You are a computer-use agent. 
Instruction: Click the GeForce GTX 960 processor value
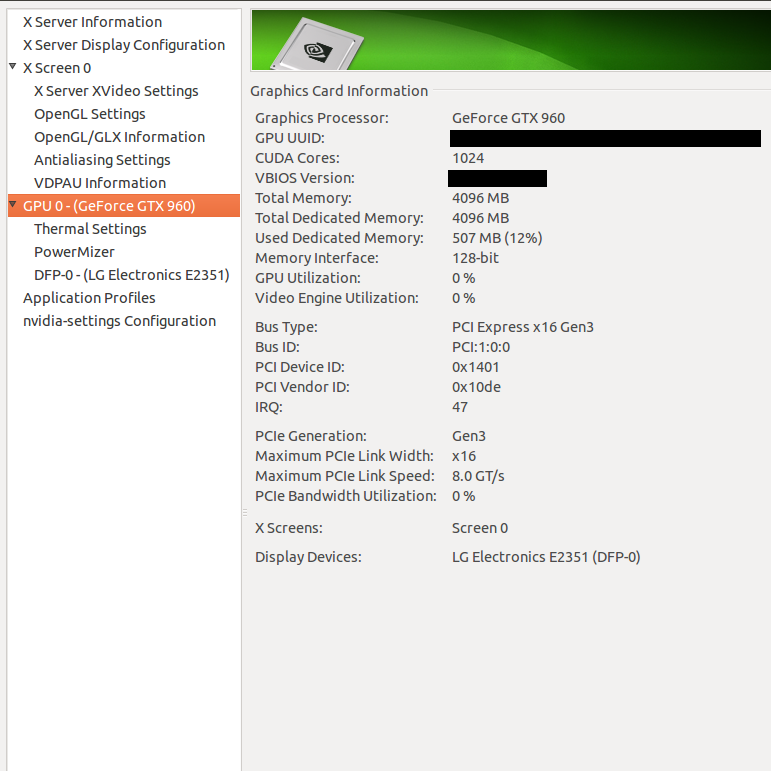(508, 118)
